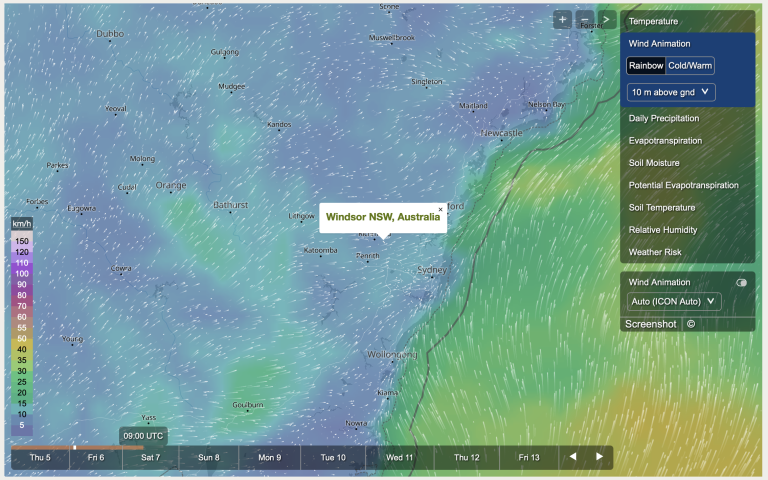This screenshot has height=480, width=768.
Task: Click the Orange city label on the map
Action: pyautogui.click(x=171, y=185)
